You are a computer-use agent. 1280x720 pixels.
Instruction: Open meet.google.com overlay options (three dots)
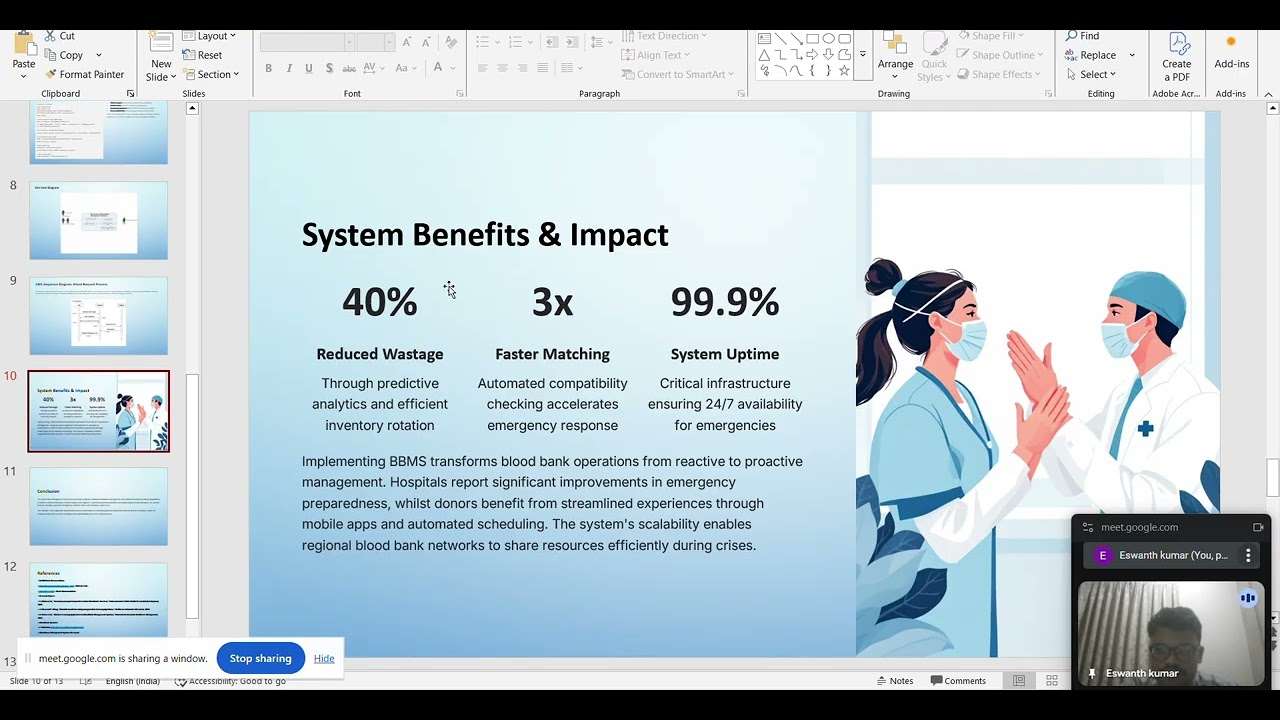click(x=1248, y=555)
